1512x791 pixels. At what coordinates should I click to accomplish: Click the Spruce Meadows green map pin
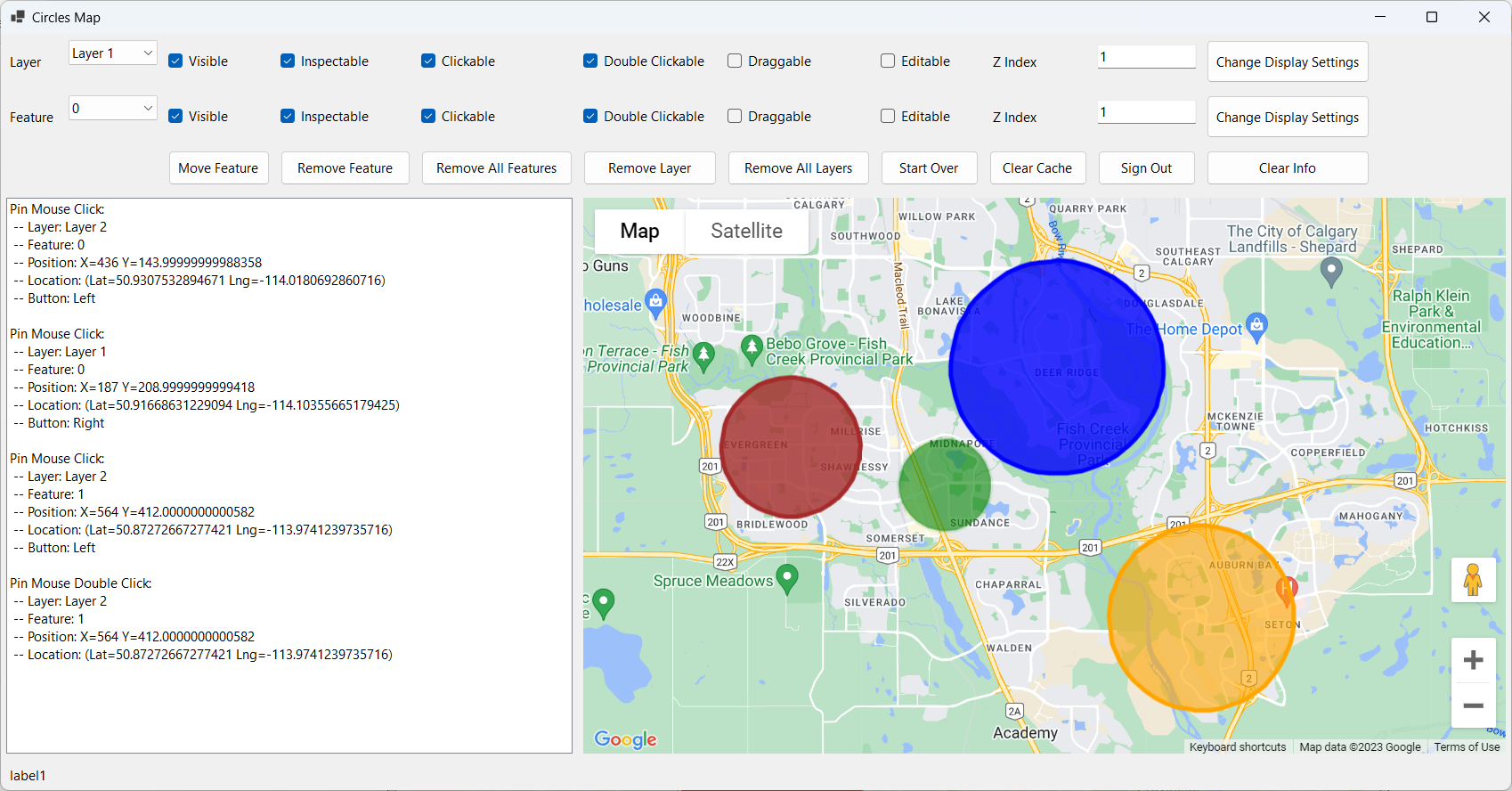[786, 579]
